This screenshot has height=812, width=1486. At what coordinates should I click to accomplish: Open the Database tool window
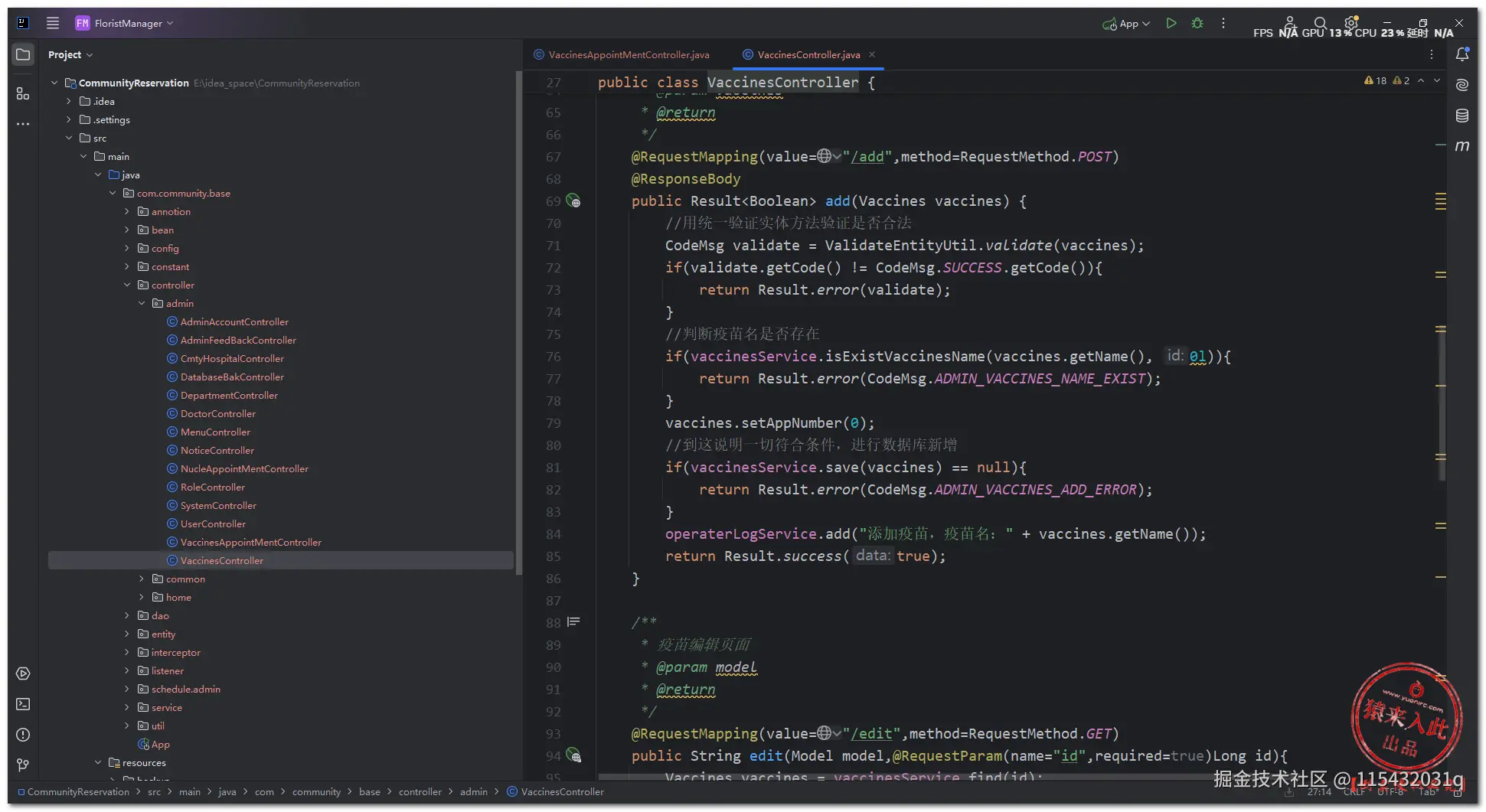pos(1462,116)
